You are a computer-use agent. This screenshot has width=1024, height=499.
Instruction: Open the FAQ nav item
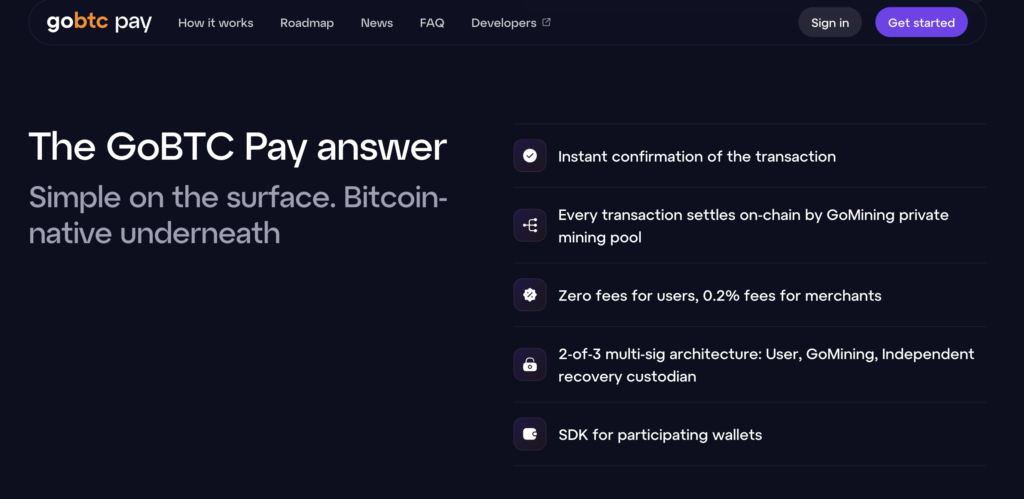[x=432, y=23]
